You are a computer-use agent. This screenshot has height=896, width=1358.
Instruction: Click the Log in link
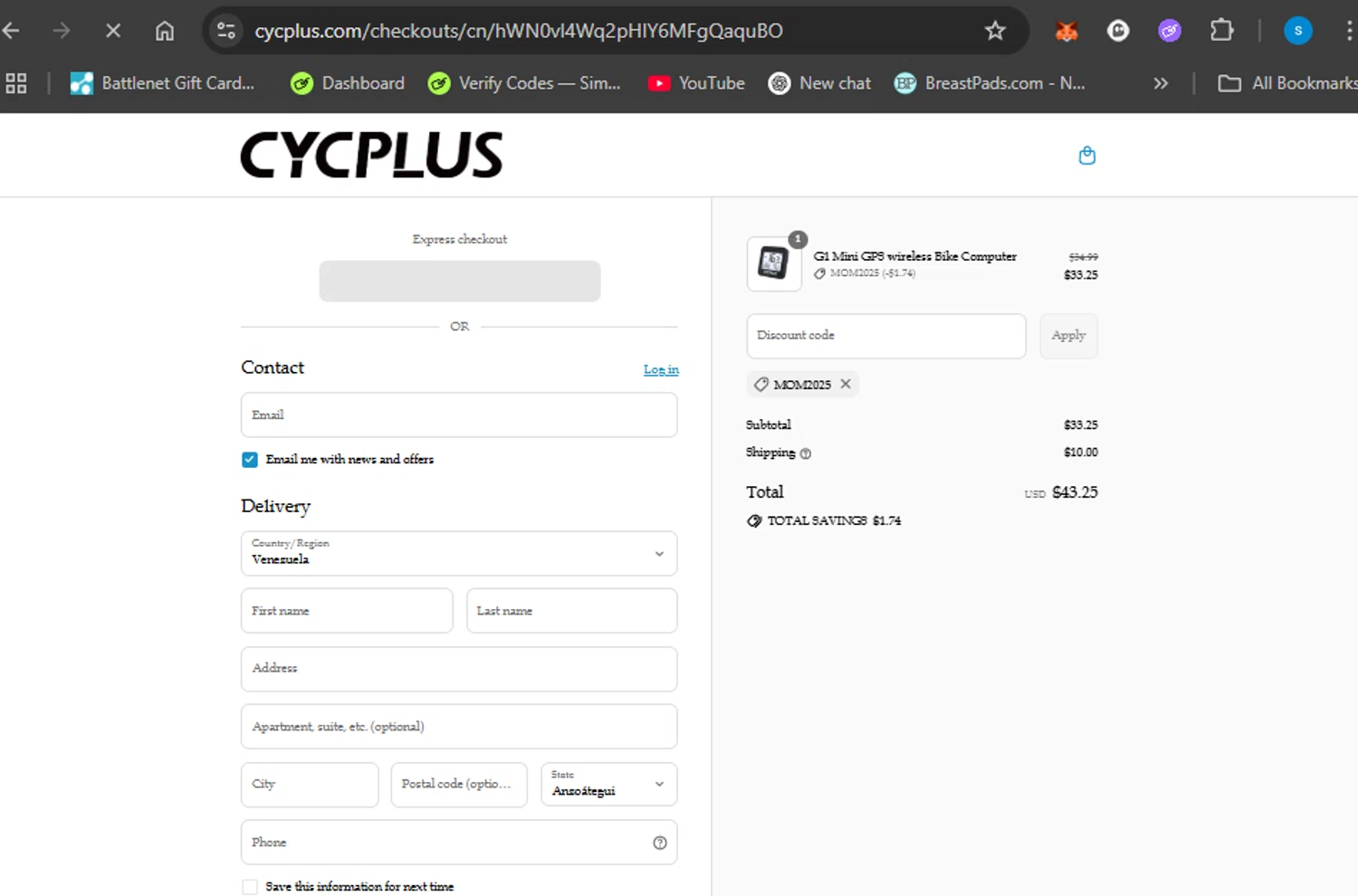click(x=661, y=369)
